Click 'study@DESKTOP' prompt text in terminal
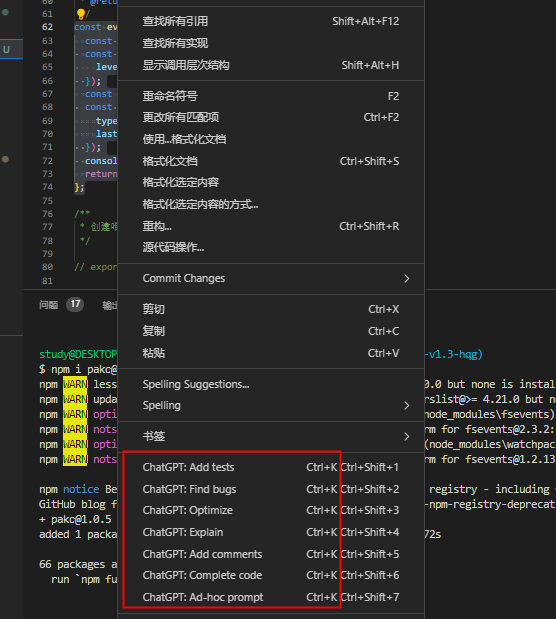This screenshot has height=619, width=556. pyautogui.click(x=78, y=355)
